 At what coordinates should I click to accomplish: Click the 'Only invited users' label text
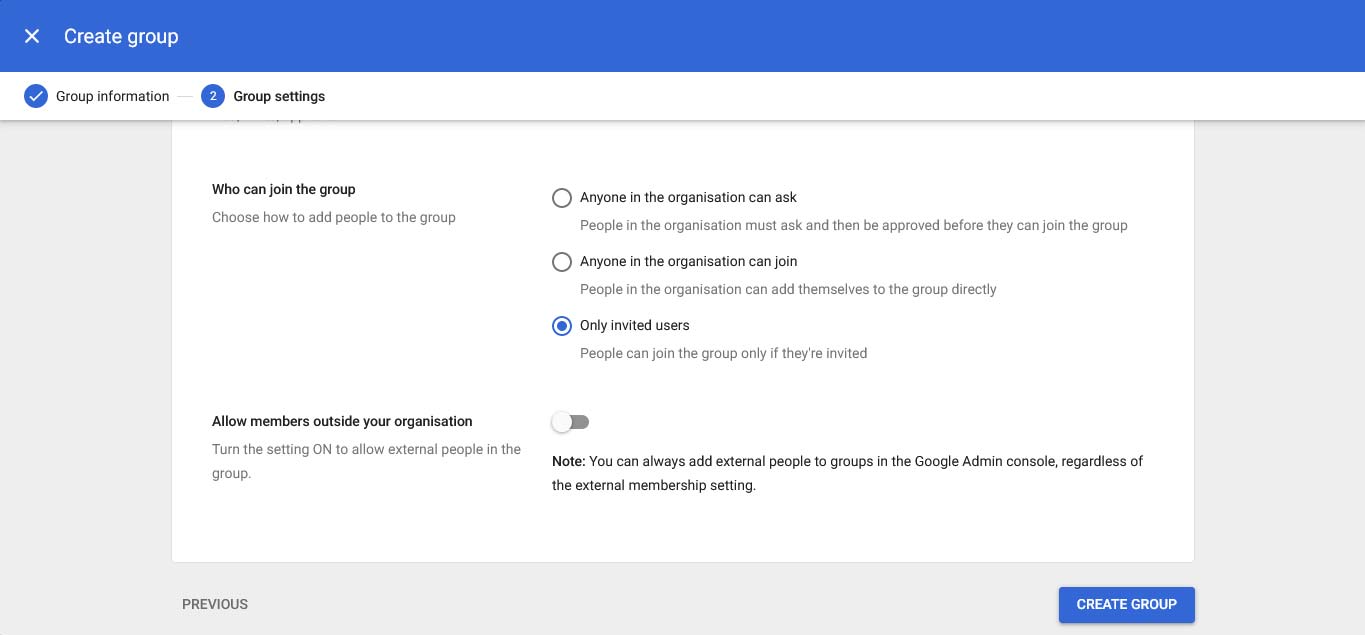[634, 326]
